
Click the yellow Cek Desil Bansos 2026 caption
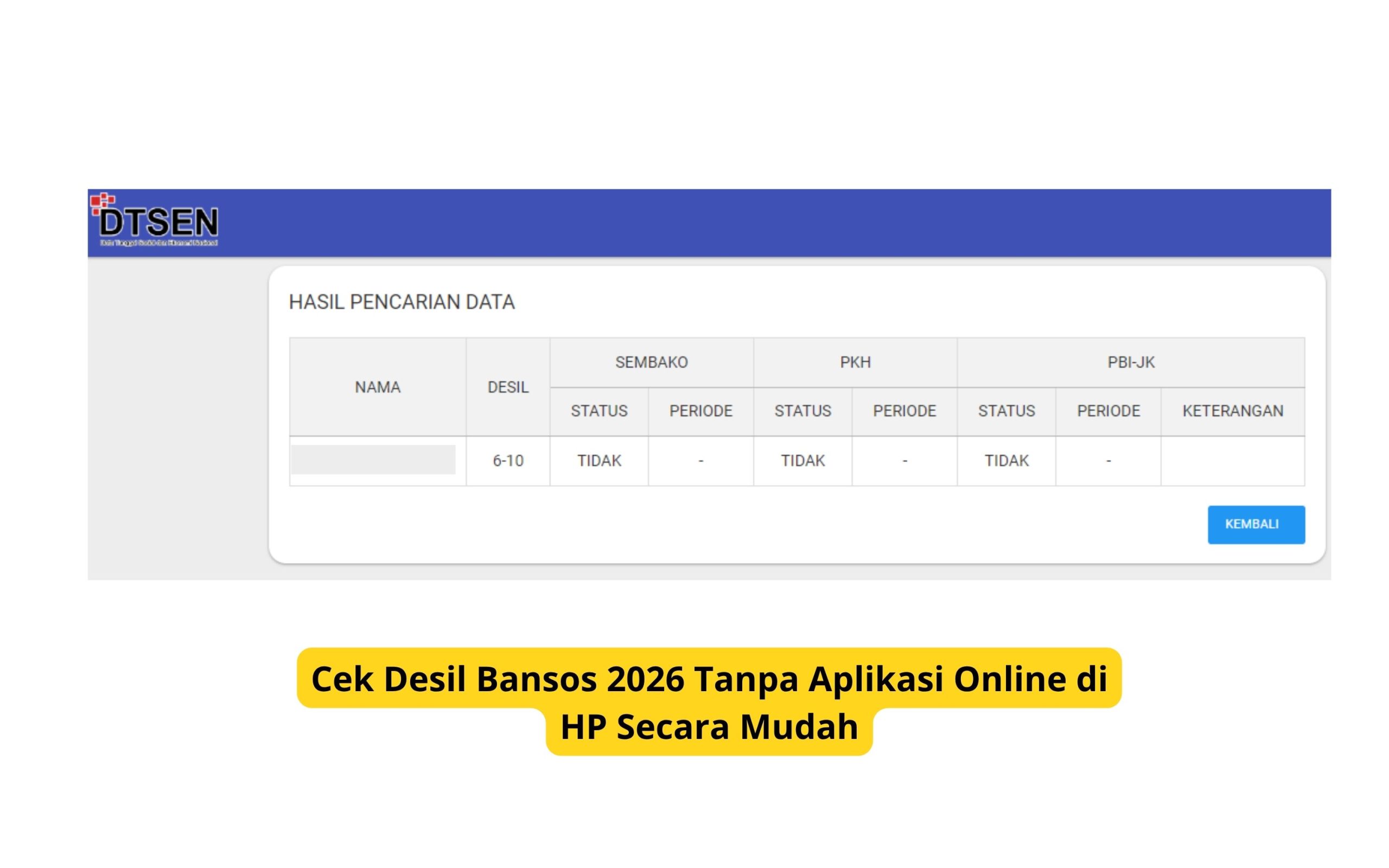click(x=709, y=702)
